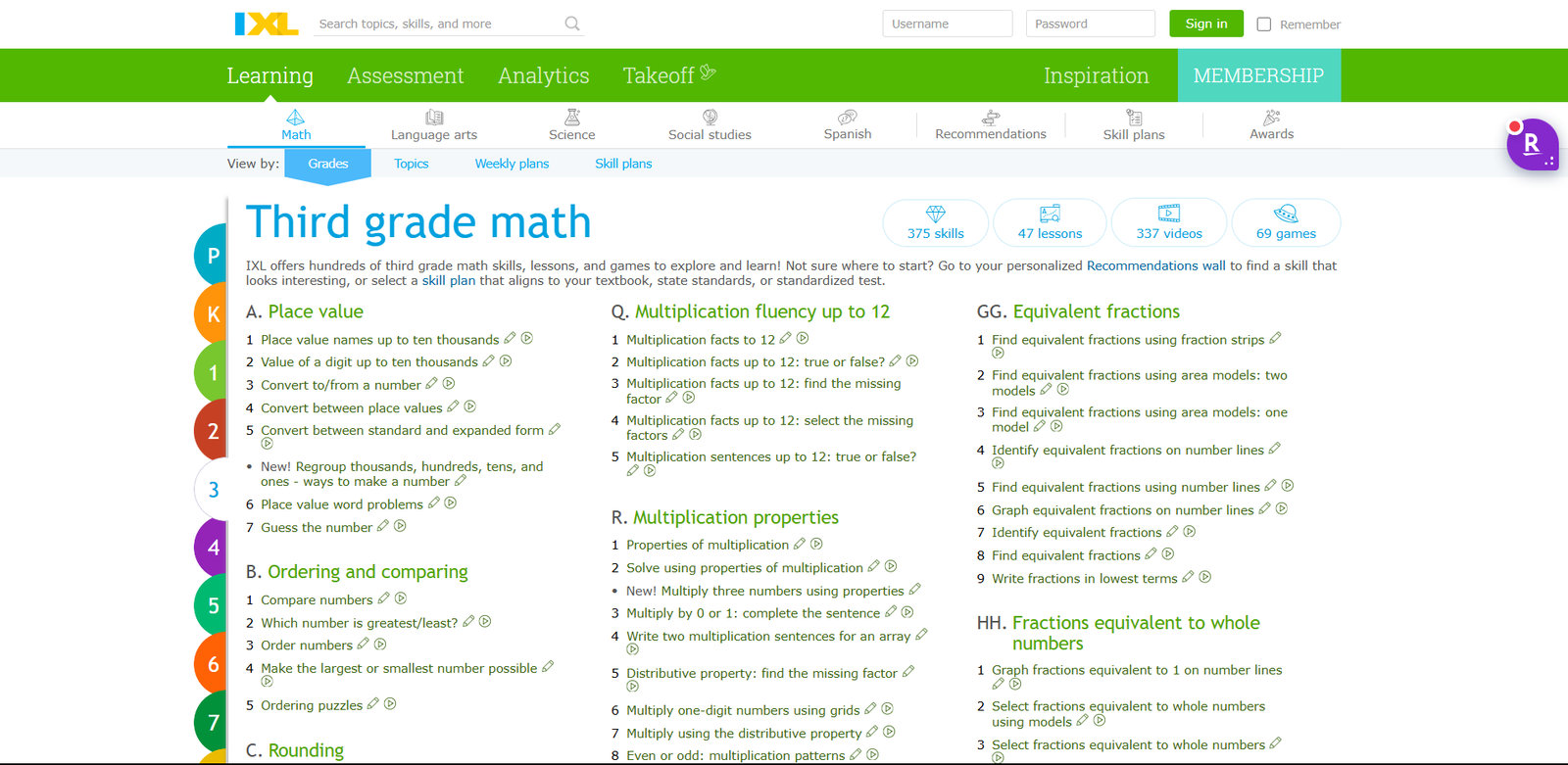
Task: Open Ordering and comparing heading
Action: [367, 572]
